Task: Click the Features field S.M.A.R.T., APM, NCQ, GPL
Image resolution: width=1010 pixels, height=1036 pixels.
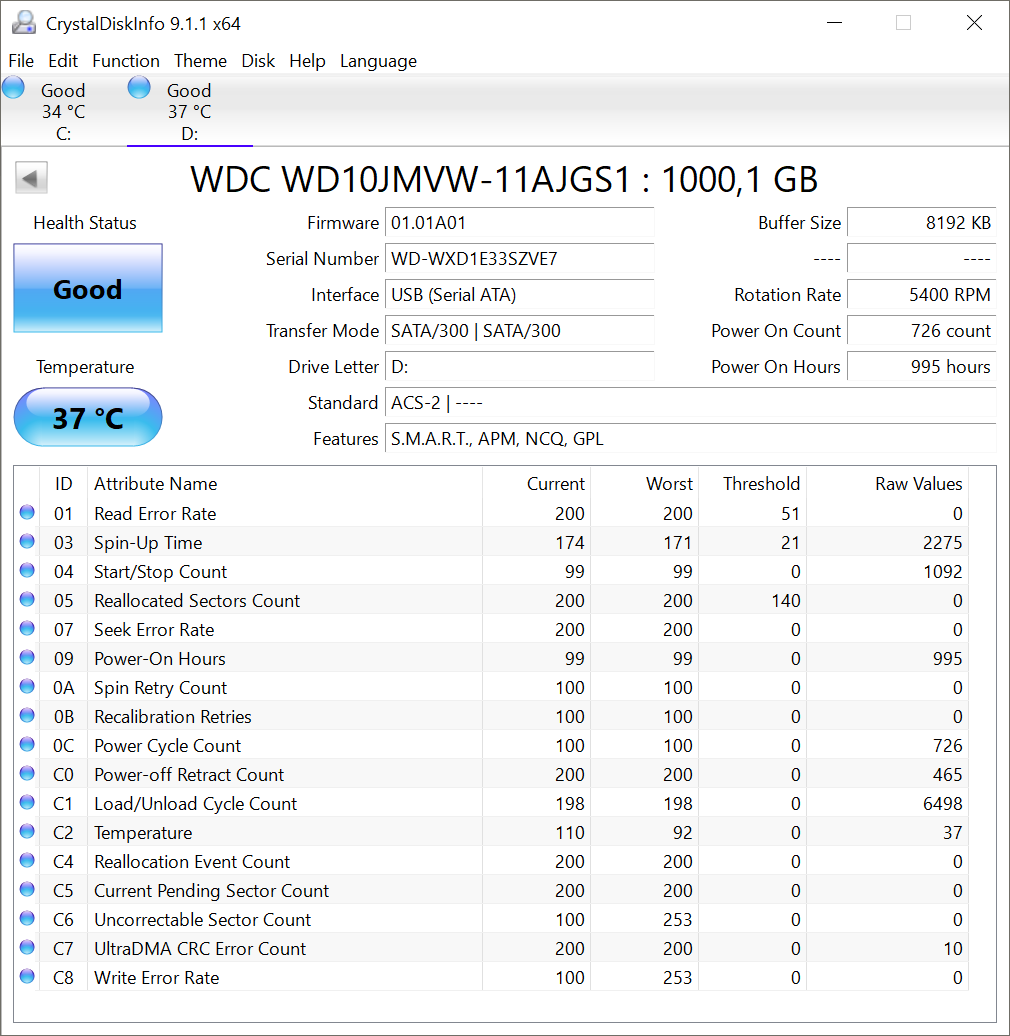Action: click(x=691, y=439)
